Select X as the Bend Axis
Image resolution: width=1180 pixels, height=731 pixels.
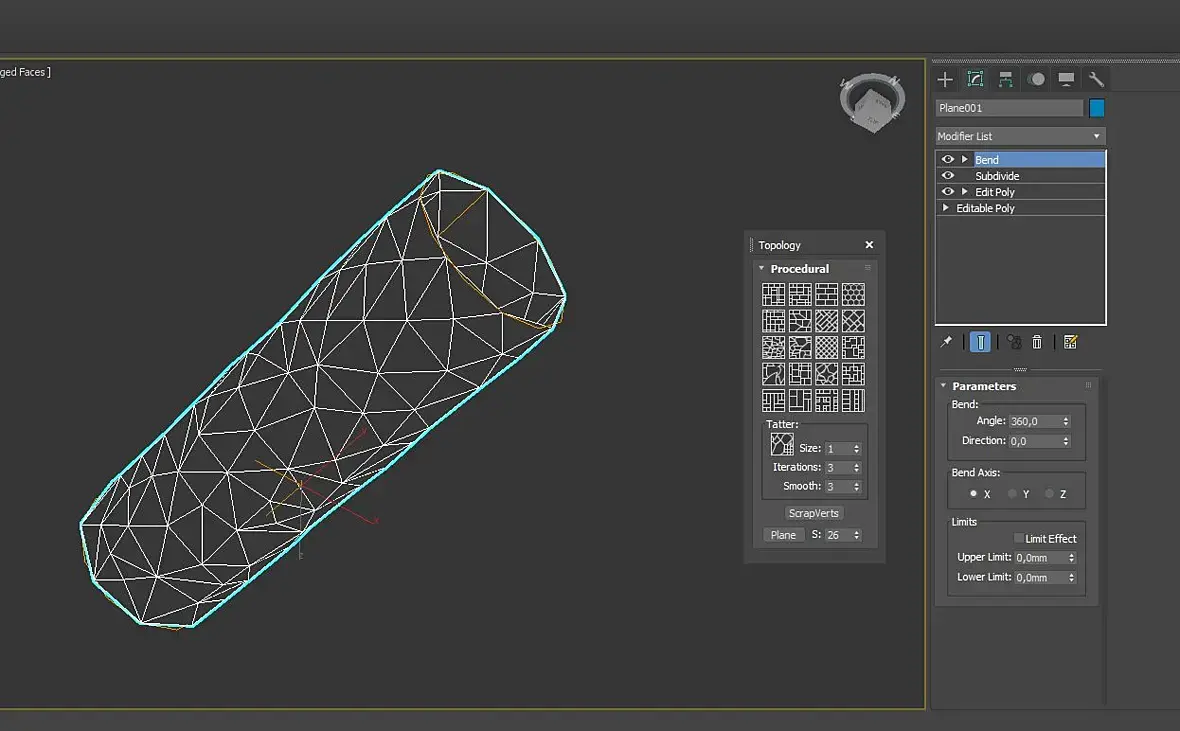(x=973, y=494)
